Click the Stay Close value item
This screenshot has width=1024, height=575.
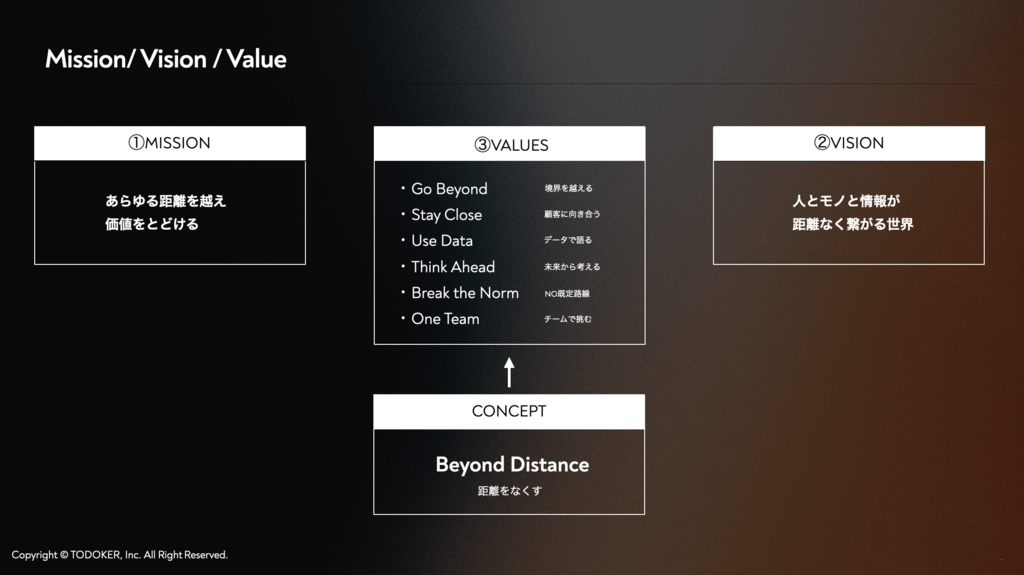click(x=447, y=215)
